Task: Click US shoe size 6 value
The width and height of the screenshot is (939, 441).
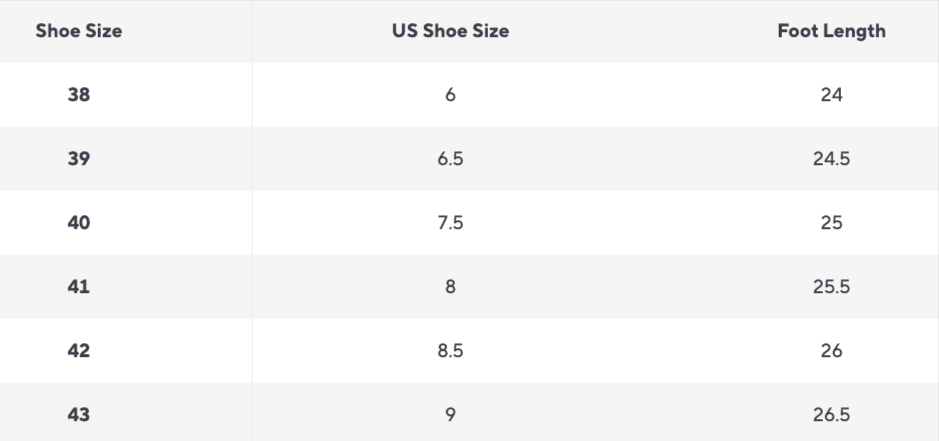Action: click(450, 95)
